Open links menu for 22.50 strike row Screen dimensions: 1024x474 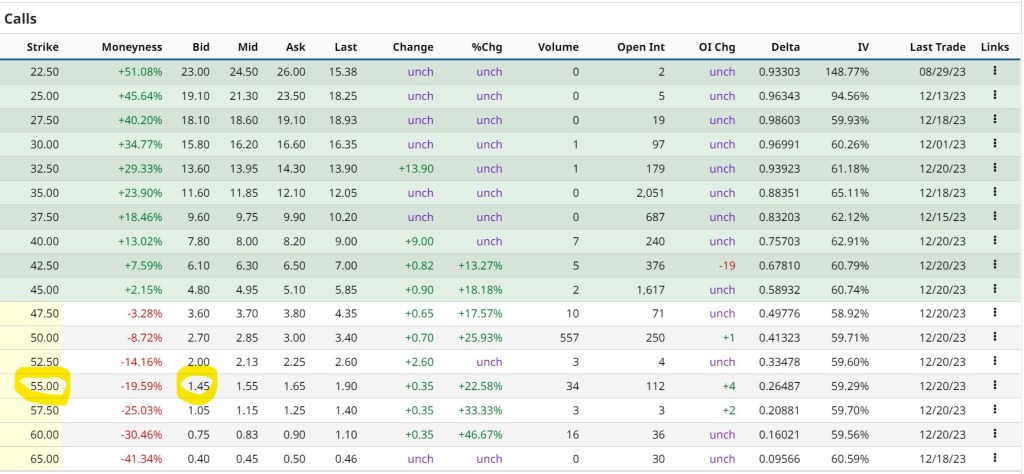pyautogui.click(x=994, y=72)
